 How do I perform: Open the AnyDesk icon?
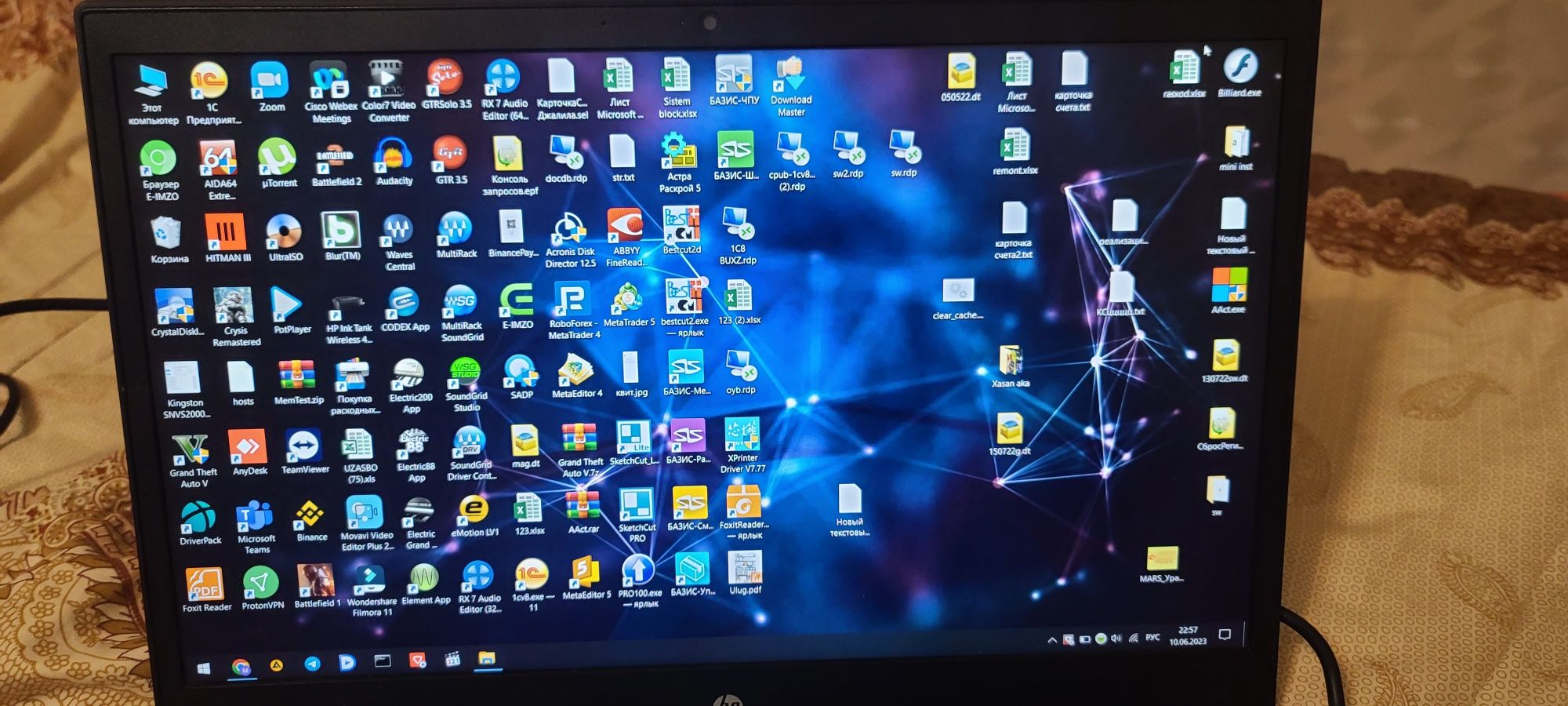coord(249,453)
